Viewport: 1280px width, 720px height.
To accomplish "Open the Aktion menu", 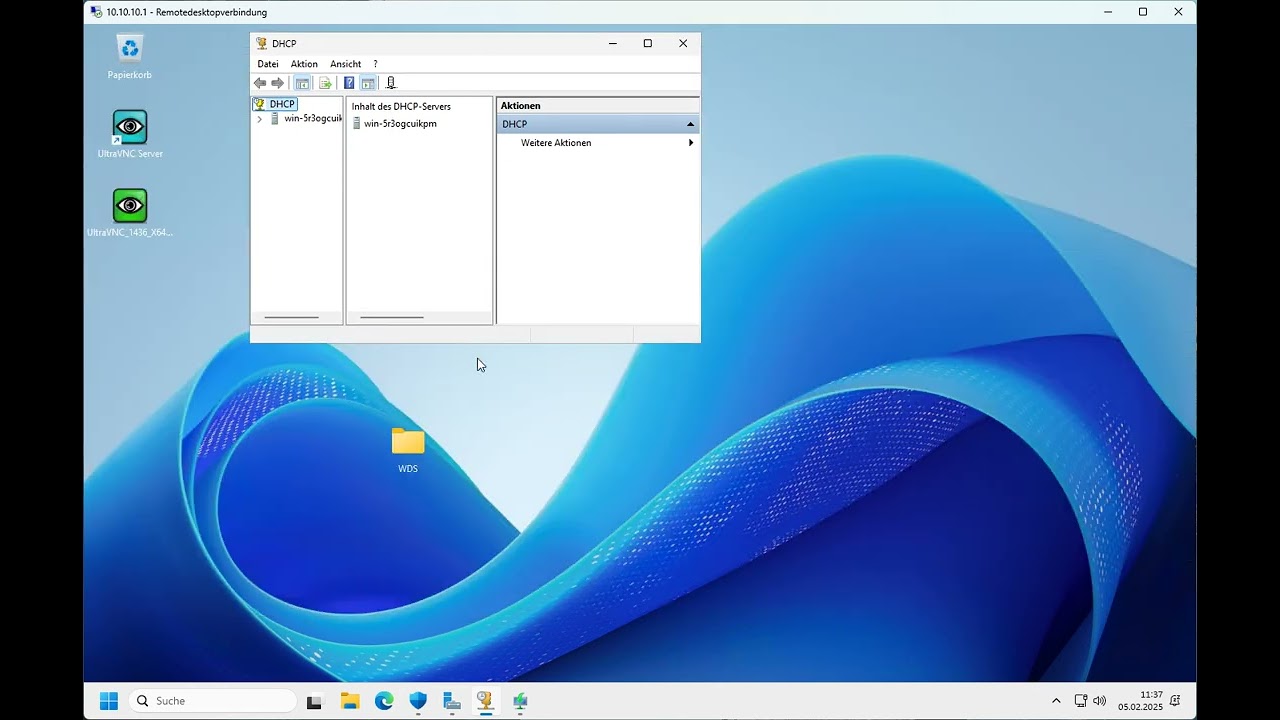I will click(304, 64).
